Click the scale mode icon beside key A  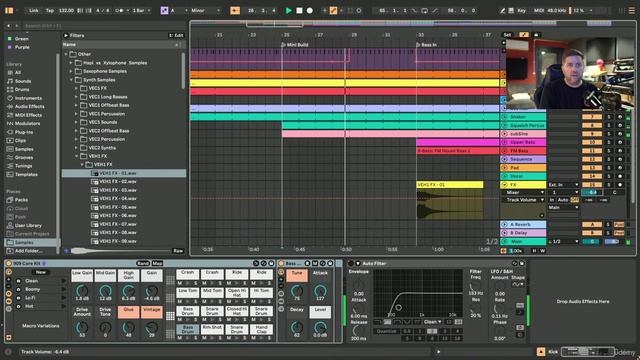(x=164, y=11)
